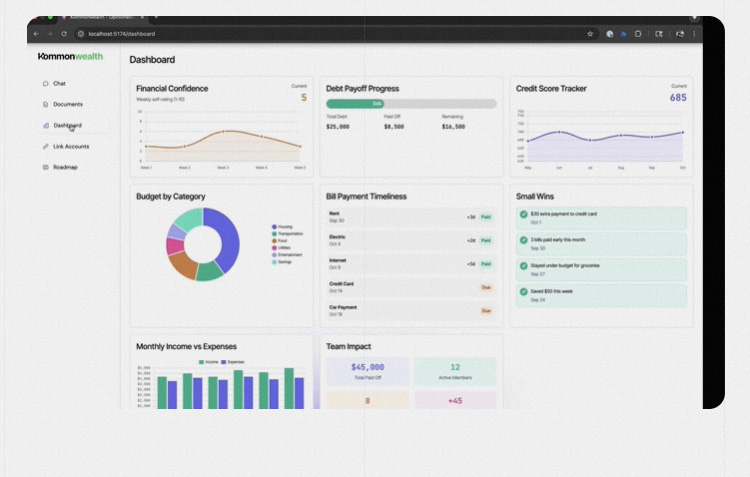750x477 pixels.
Task: Click the Debt Payoff progress bar
Action: (411, 103)
